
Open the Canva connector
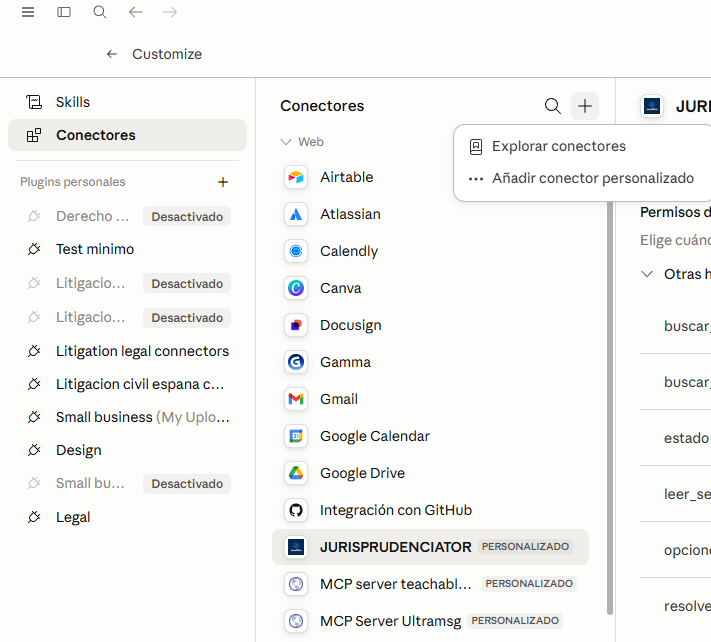pyautogui.click(x=430, y=288)
